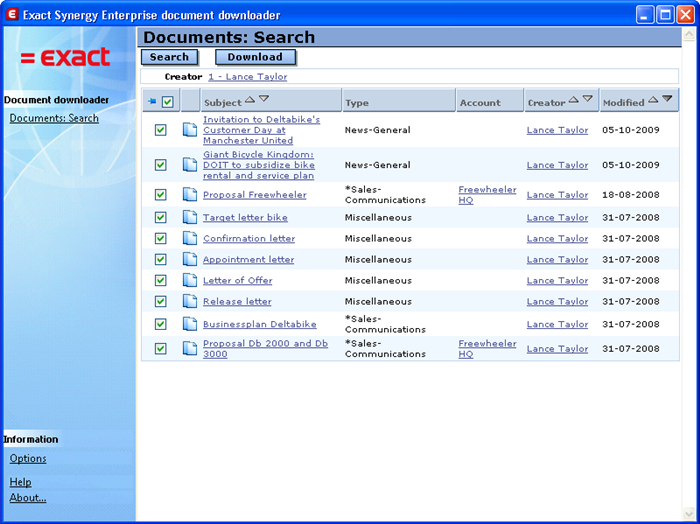Click the Search button
700x524 pixels.
coord(169,57)
